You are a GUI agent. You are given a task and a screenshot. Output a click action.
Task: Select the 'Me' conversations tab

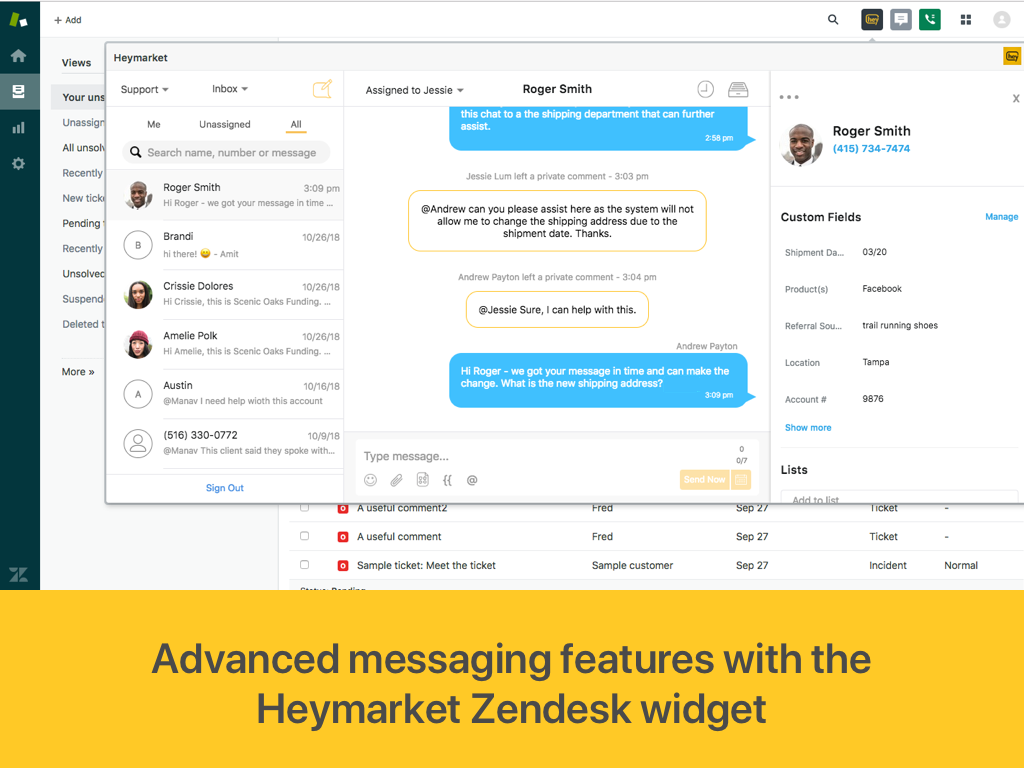coord(154,124)
